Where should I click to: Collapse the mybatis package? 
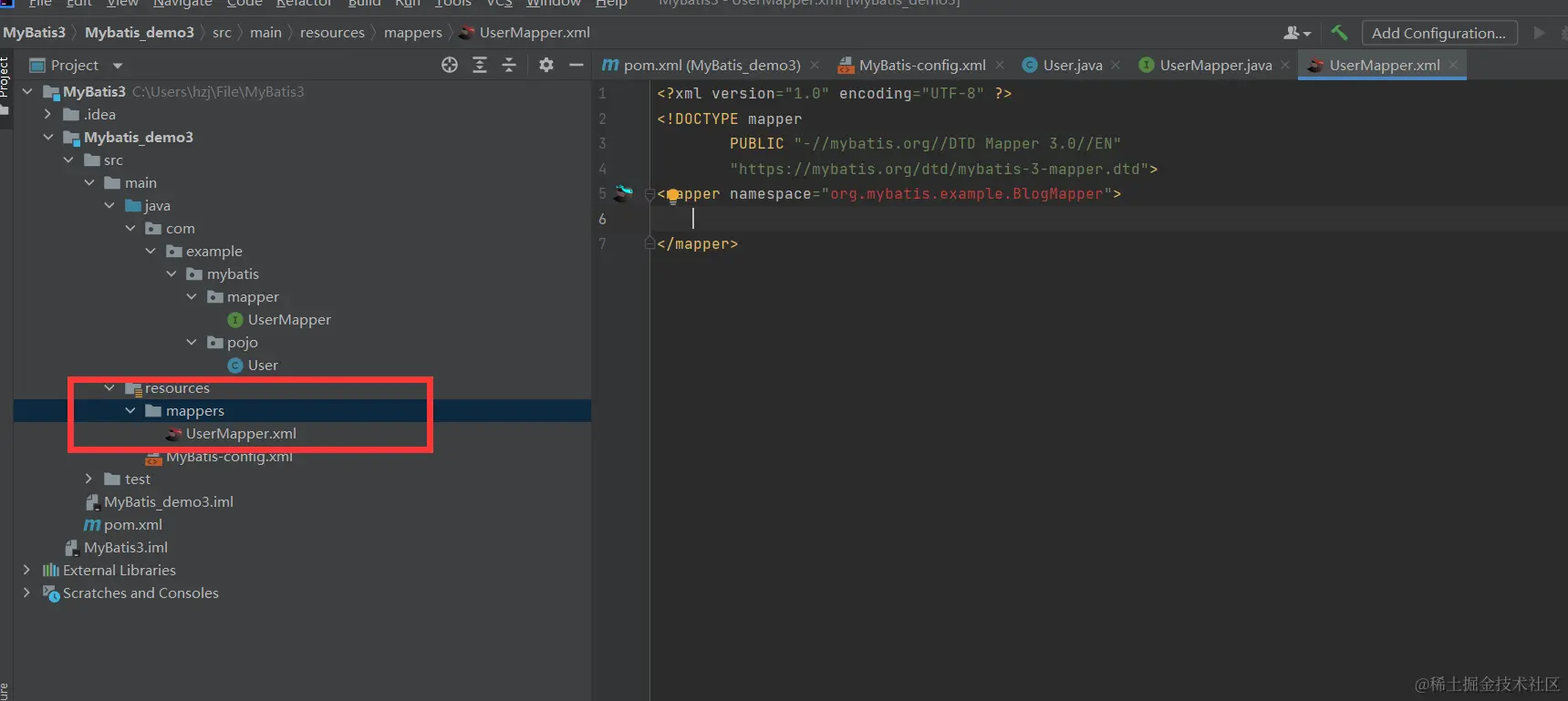click(x=171, y=273)
